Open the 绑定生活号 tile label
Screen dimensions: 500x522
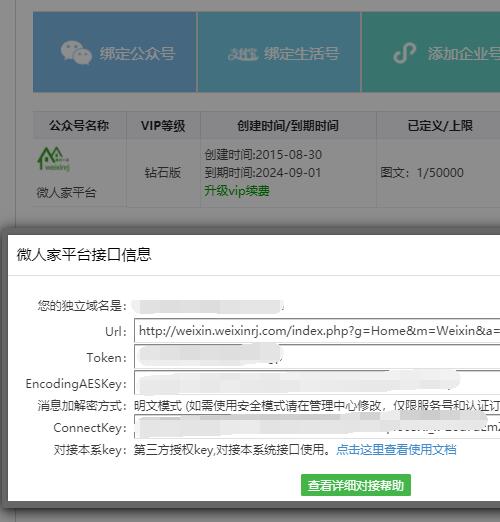pyautogui.click(x=302, y=53)
